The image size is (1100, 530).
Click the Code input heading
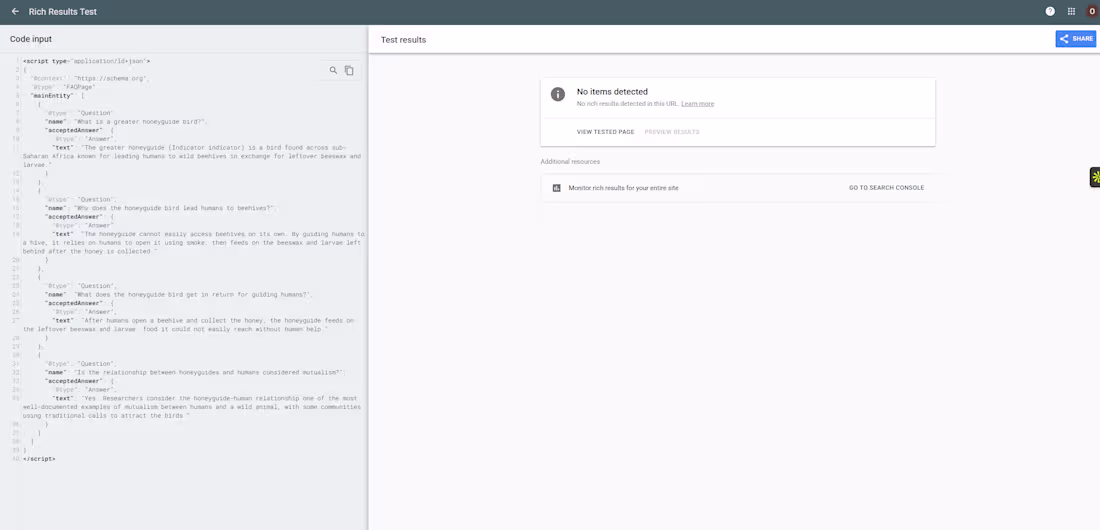[31, 39]
